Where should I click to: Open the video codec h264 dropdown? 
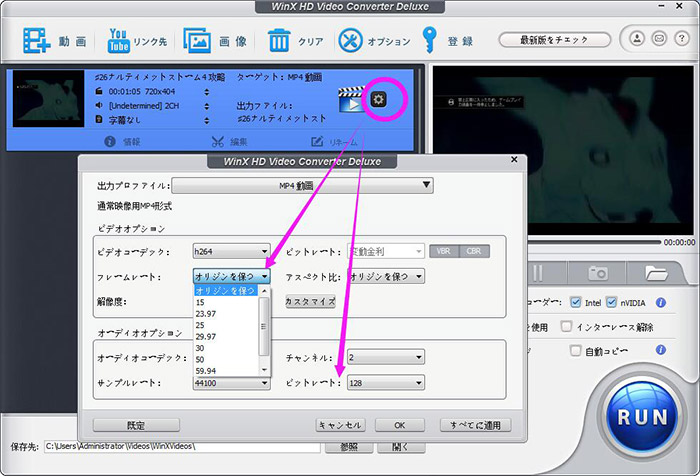pyautogui.click(x=231, y=251)
